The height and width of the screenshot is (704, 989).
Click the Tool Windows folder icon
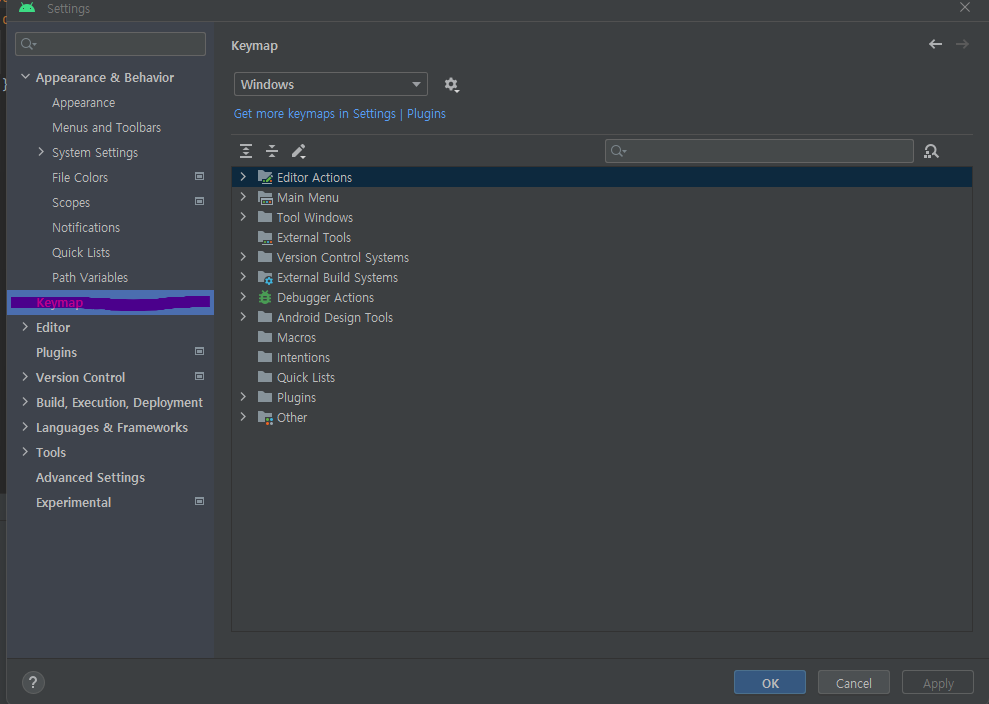[266, 217]
